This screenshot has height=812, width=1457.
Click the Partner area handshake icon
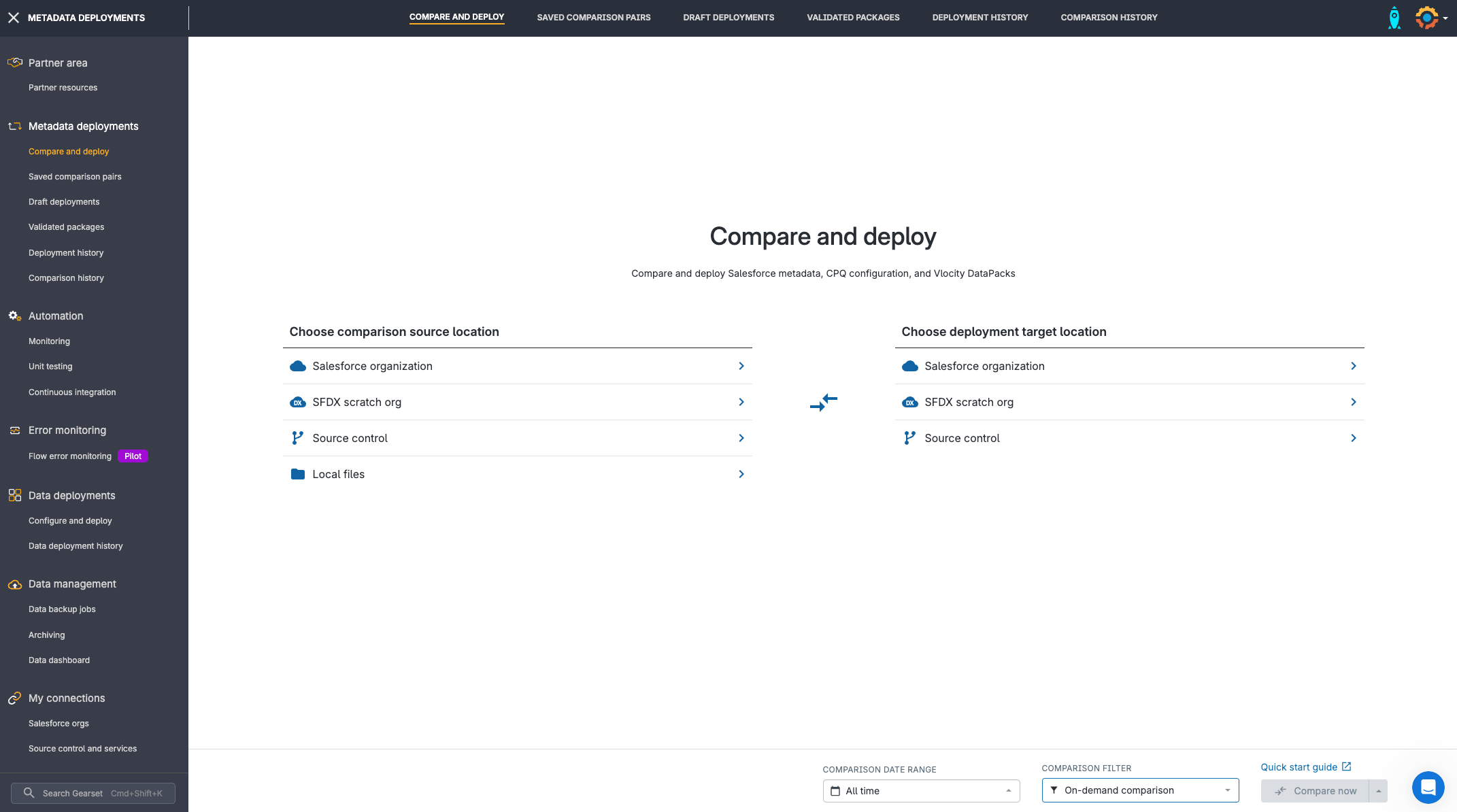(14, 63)
